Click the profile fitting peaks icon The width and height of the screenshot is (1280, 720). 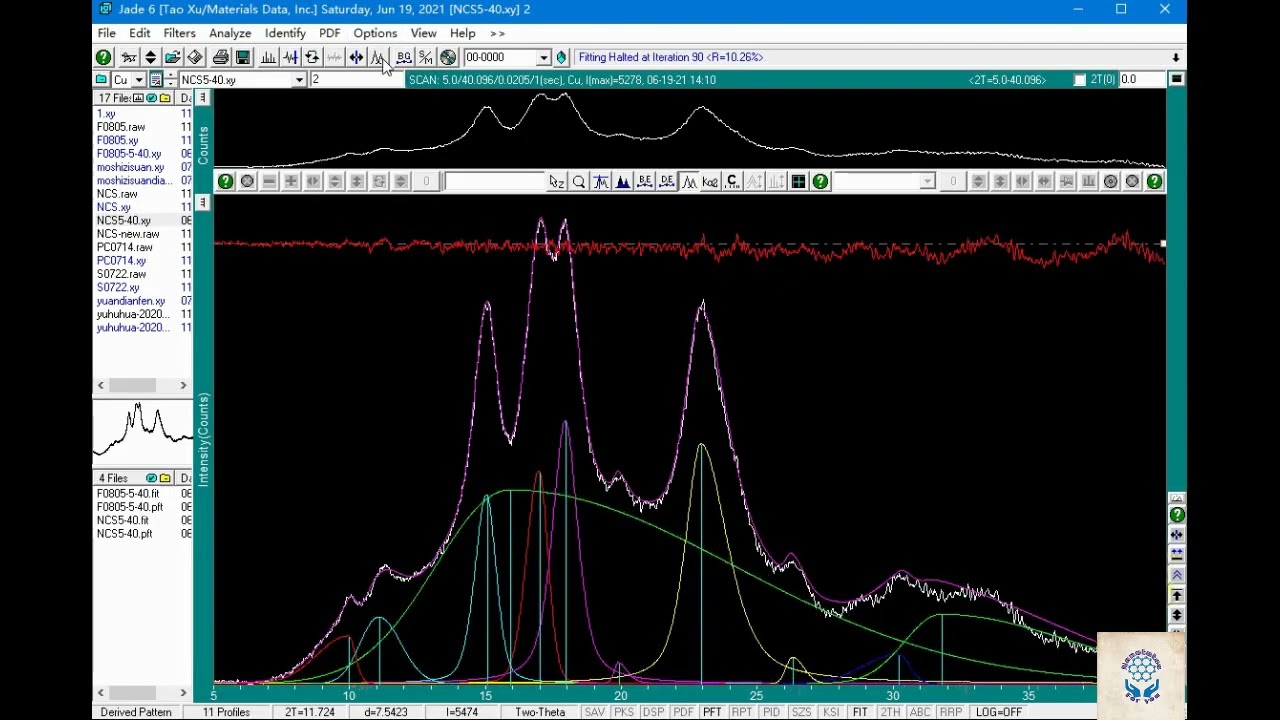pyautogui.click(x=378, y=57)
